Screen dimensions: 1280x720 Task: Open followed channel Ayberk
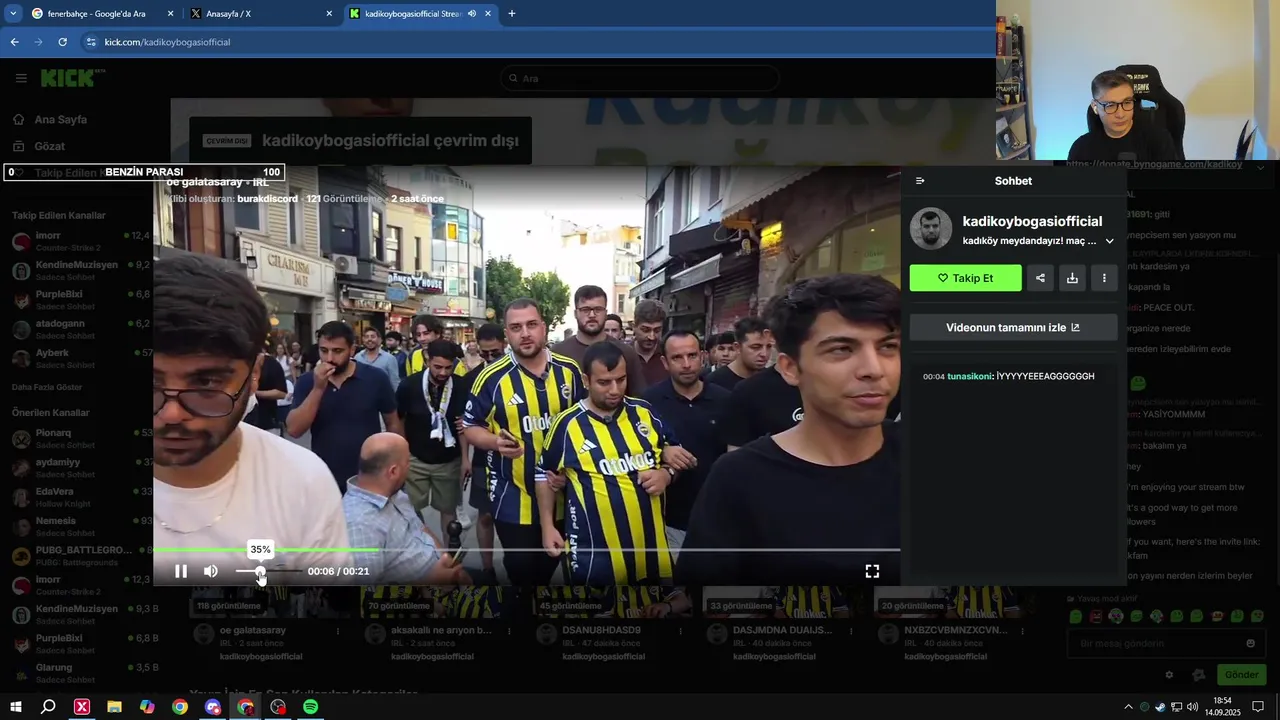[80, 357]
